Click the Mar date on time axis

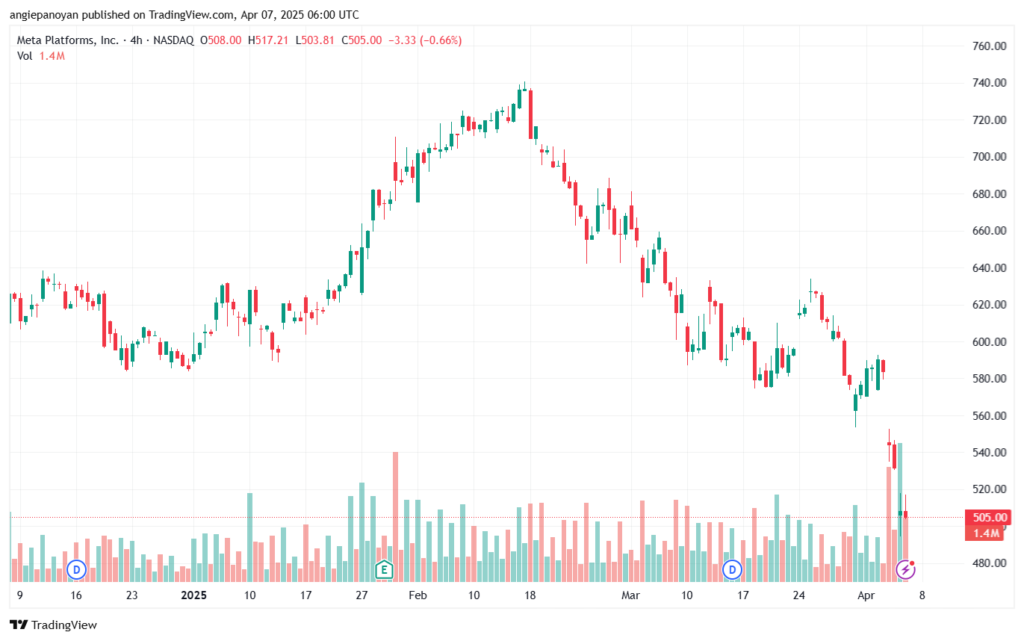(x=630, y=595)
